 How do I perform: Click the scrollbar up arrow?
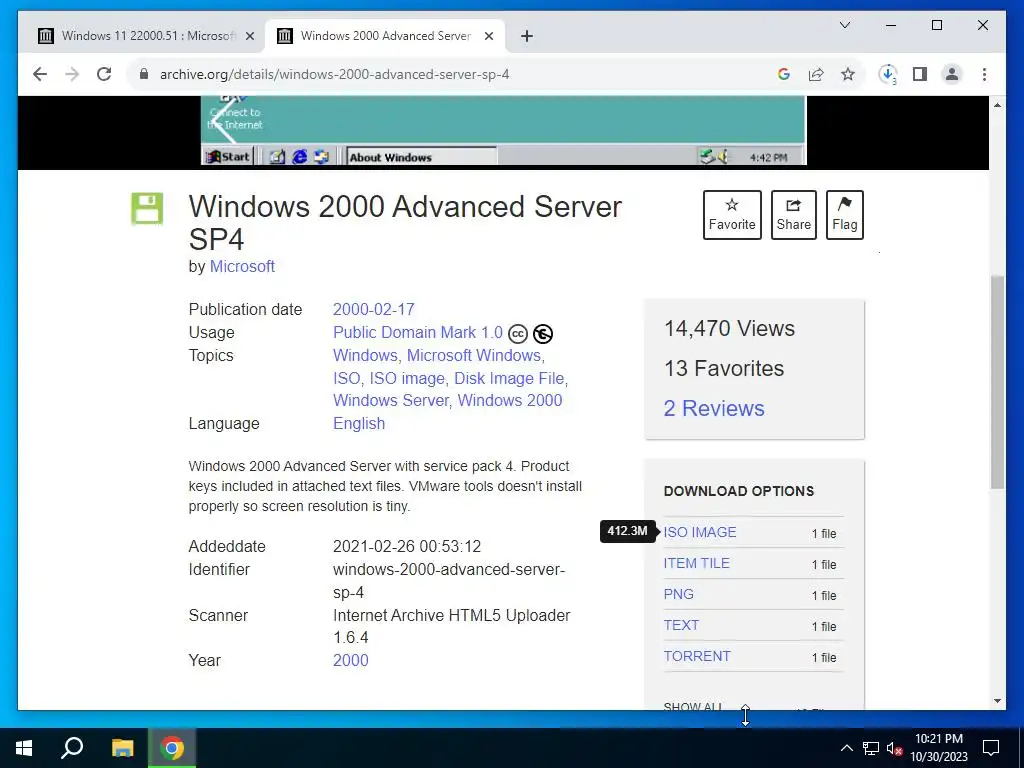[997, 105]
